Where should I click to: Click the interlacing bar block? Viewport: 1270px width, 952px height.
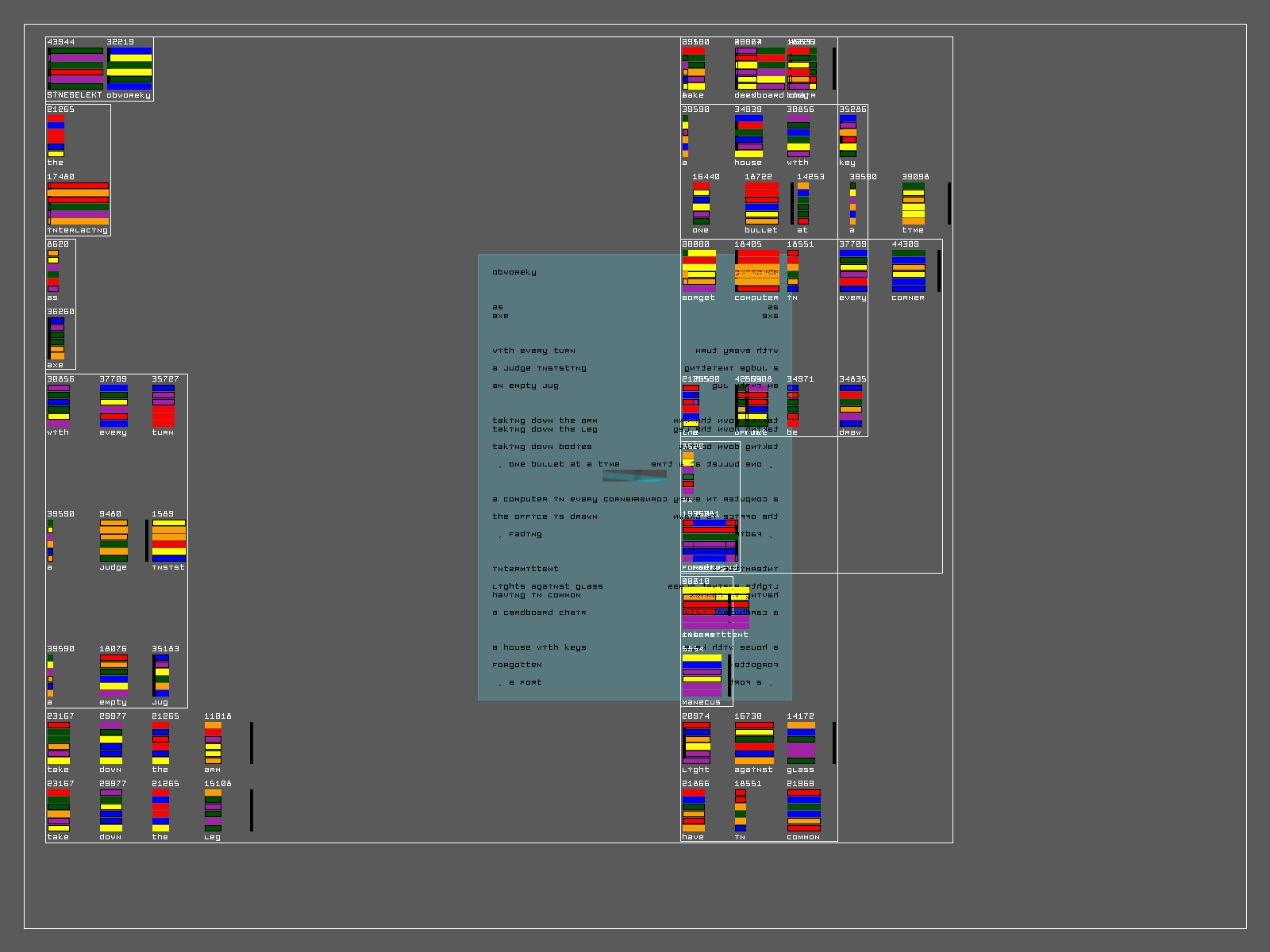(78, 204)
